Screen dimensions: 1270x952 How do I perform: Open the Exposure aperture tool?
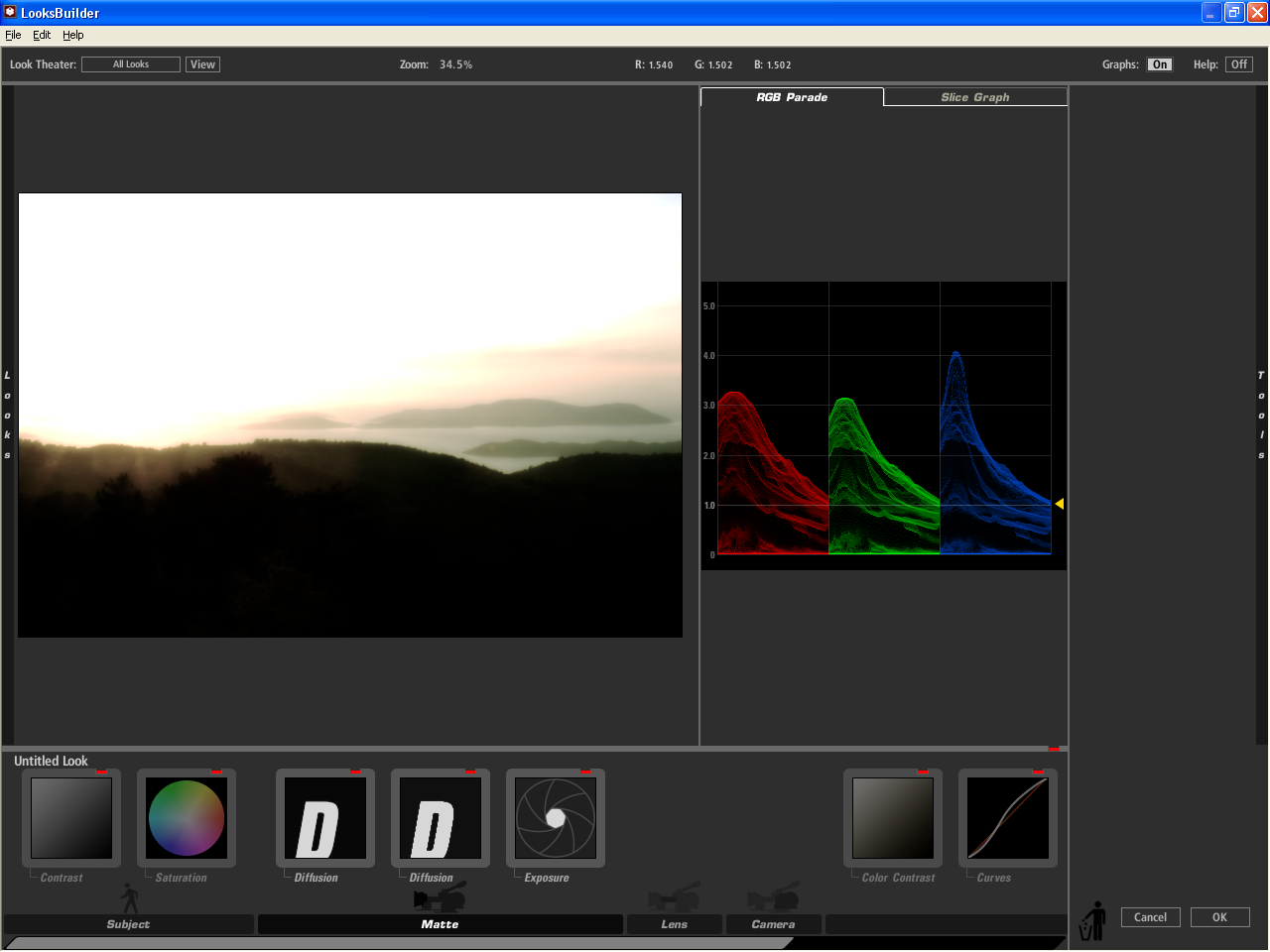click(x=555, y=817)
